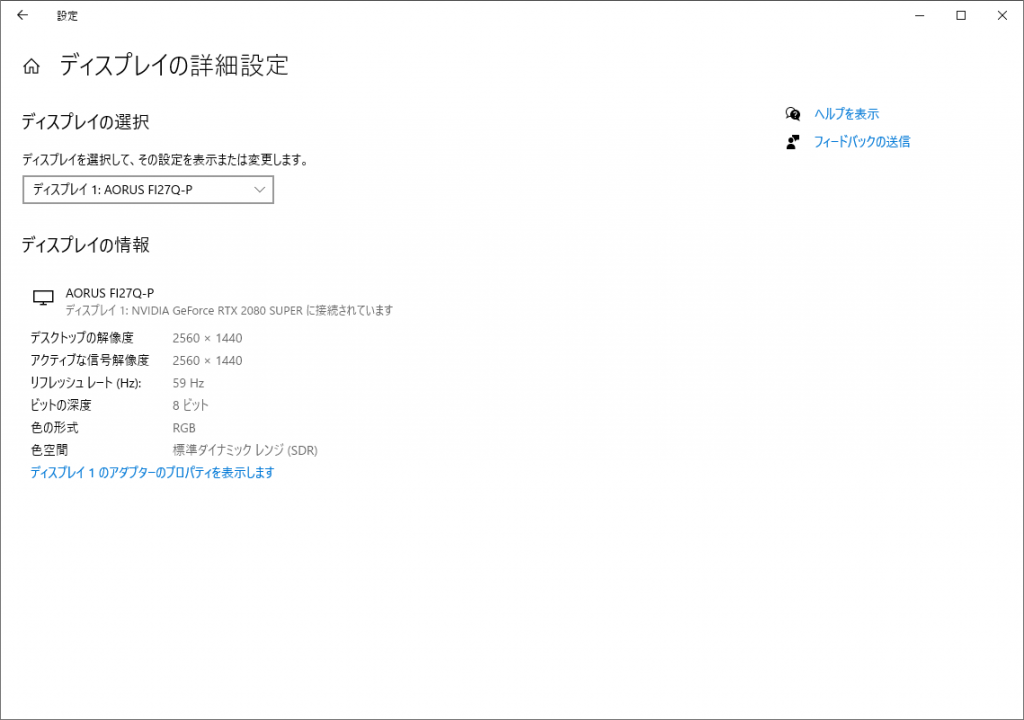Click the ビットの深度 label
Screen dimensions: 1024x720
click(61, 405)
